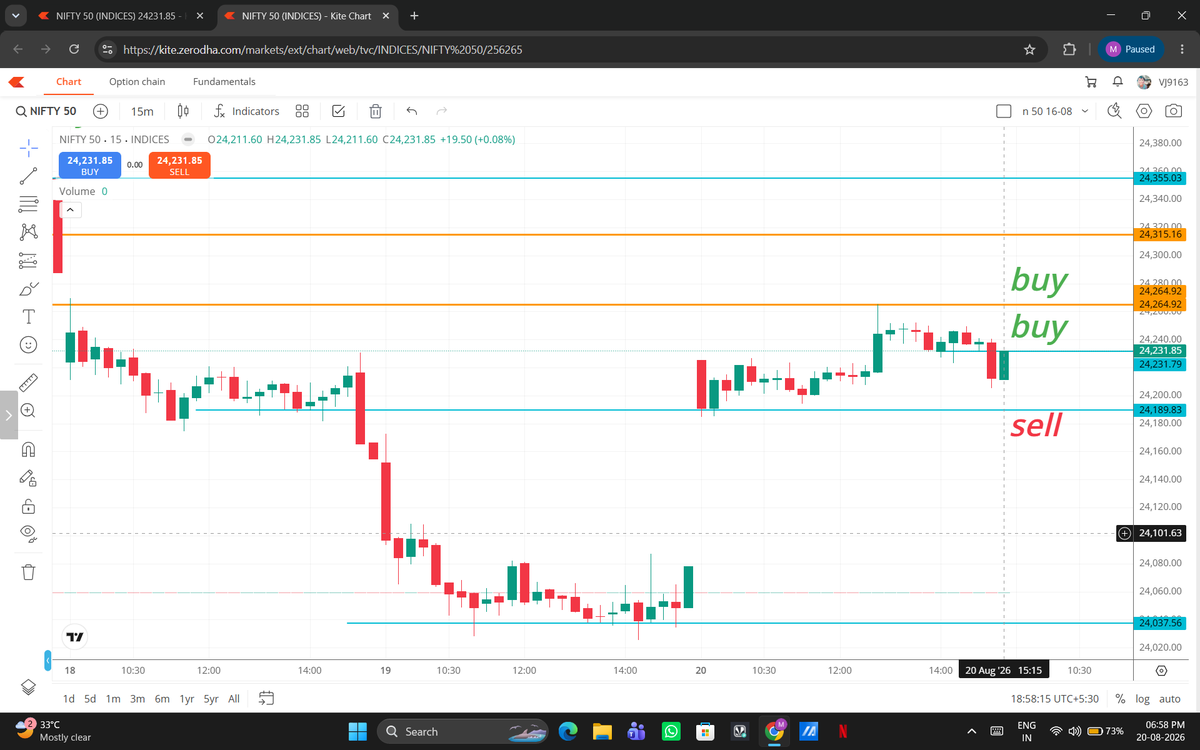Image resolution: width=1200 pixels, height=750 pixels.
Task: Click the remove drawings trash in sidebar
Action: tap(28, 572)
